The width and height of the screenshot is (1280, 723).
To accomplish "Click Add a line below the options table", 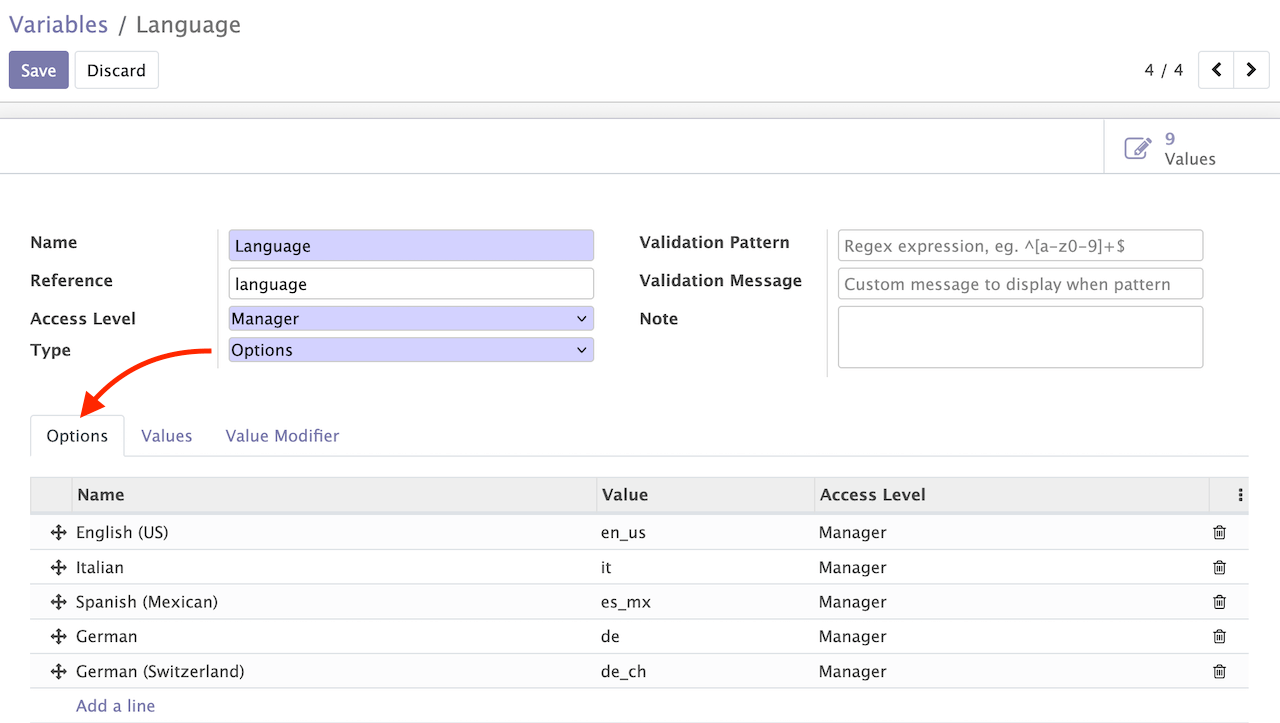I will (x=115, y=705).
